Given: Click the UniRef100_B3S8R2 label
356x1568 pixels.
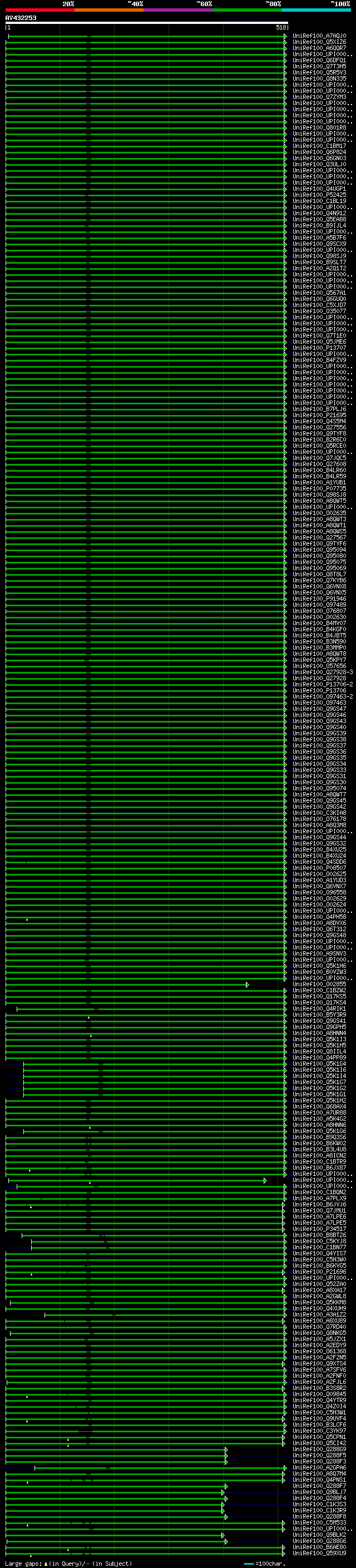Looking at the screenshot, I should (x=319, y=1388).
